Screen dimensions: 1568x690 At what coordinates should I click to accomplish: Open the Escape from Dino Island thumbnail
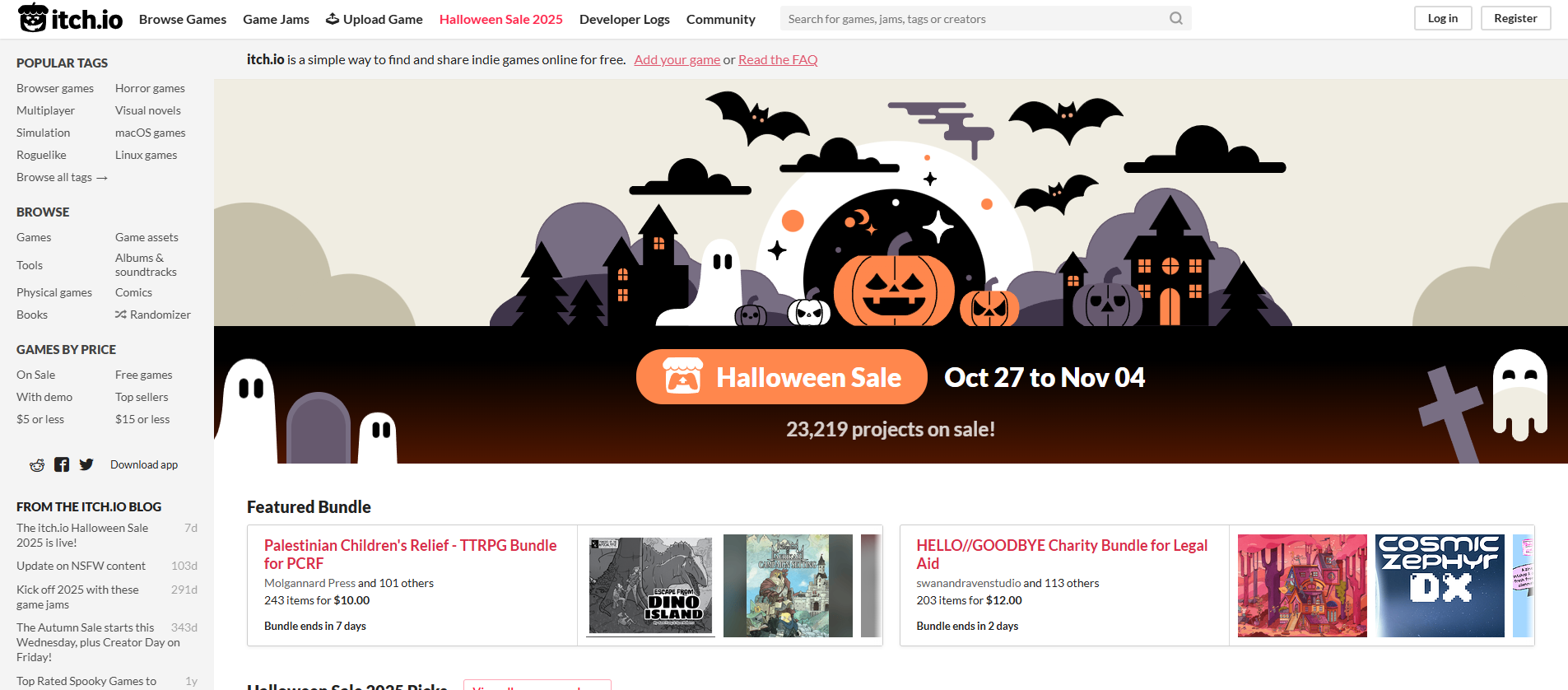[651, 585]
